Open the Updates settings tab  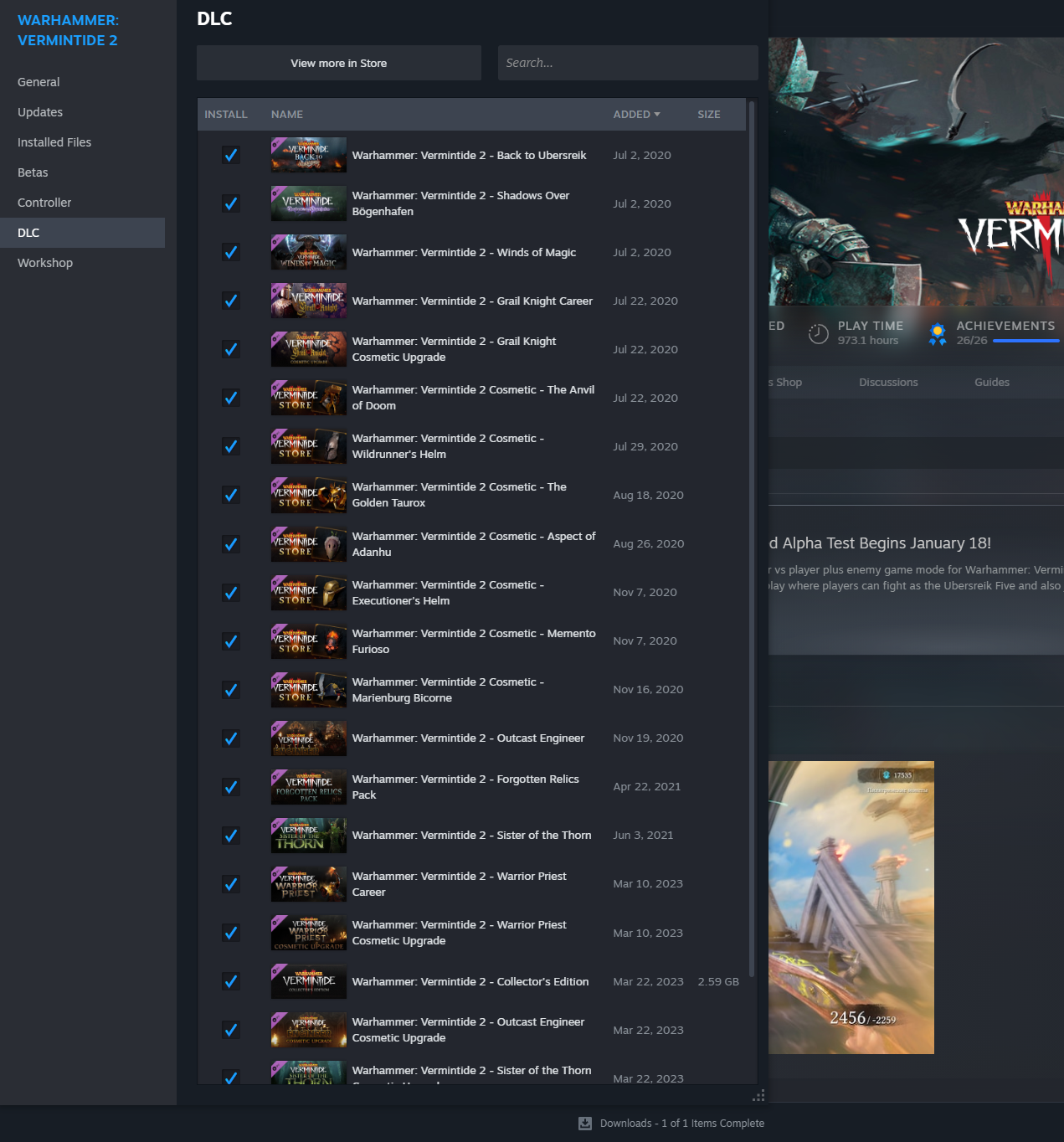pos(82,112)
